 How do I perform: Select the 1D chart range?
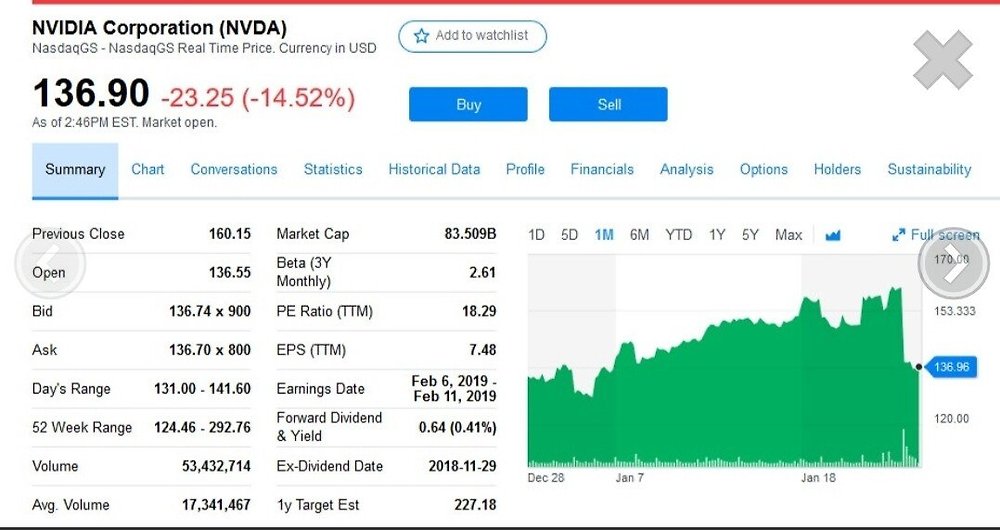[536, 235]
